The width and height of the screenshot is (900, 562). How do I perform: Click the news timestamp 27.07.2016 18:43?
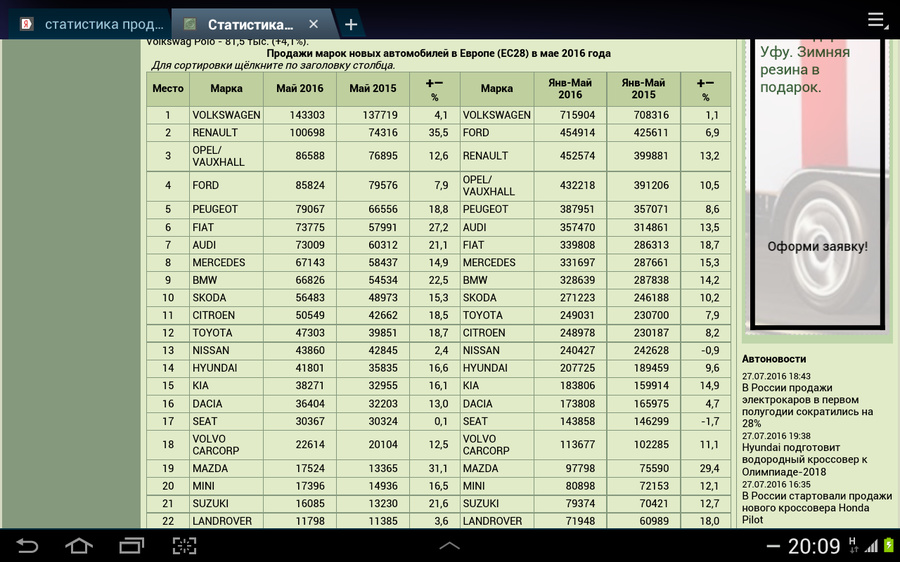[x=776, y=376]
